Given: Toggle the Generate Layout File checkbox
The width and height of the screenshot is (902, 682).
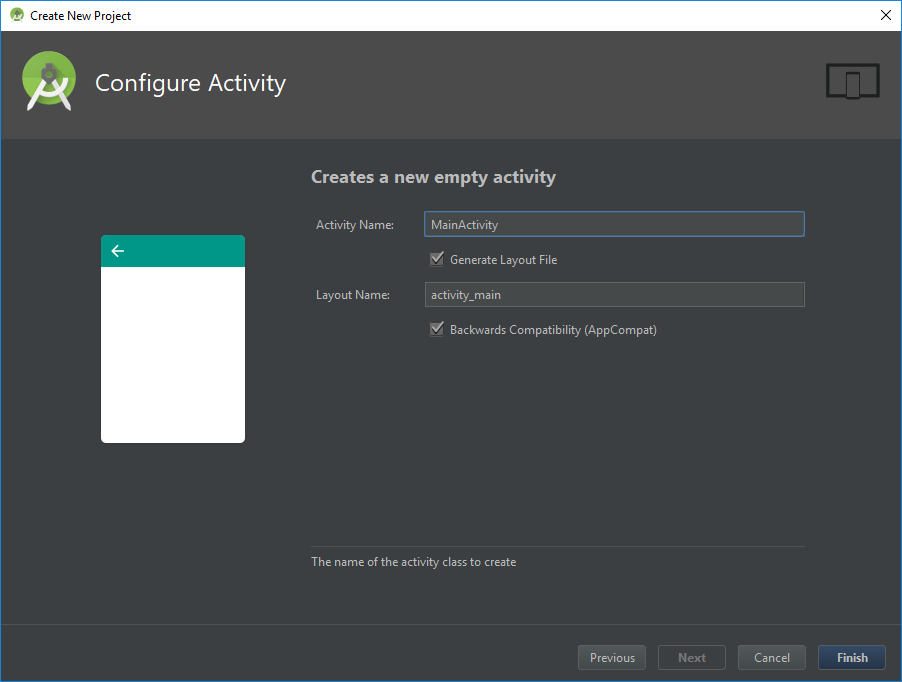Looking at the screenshot, I should click(x=437, y=260).
